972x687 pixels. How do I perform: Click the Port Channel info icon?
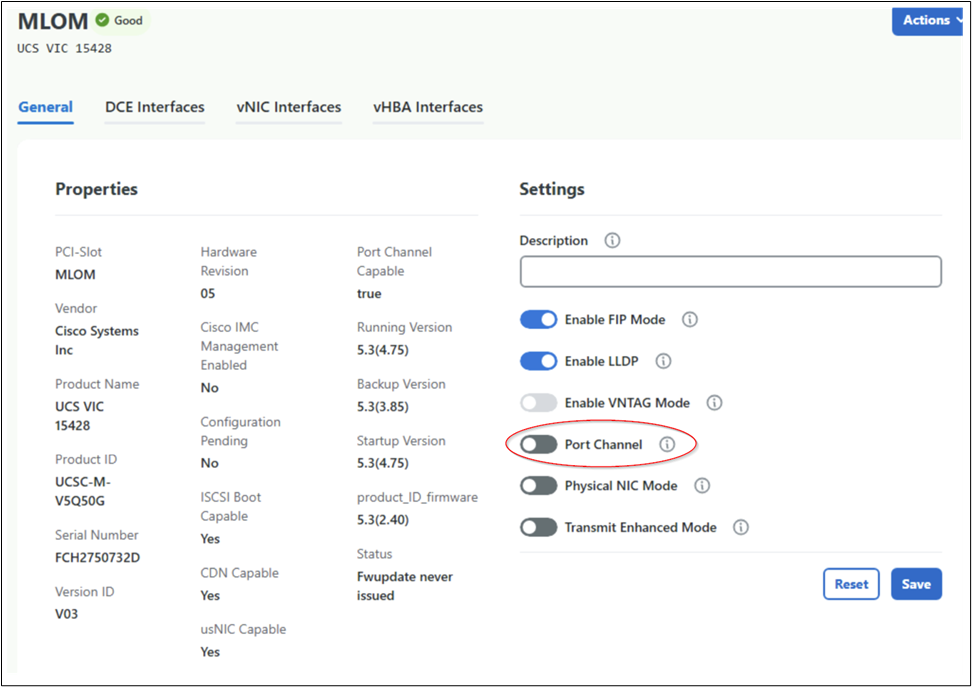point(667,444)
